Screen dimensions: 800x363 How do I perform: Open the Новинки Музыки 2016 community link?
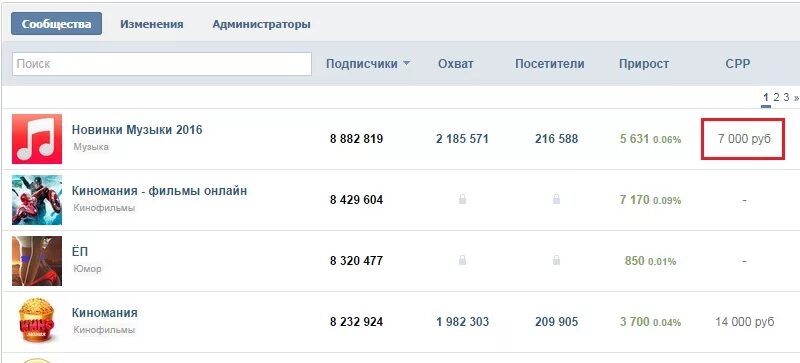137,130
